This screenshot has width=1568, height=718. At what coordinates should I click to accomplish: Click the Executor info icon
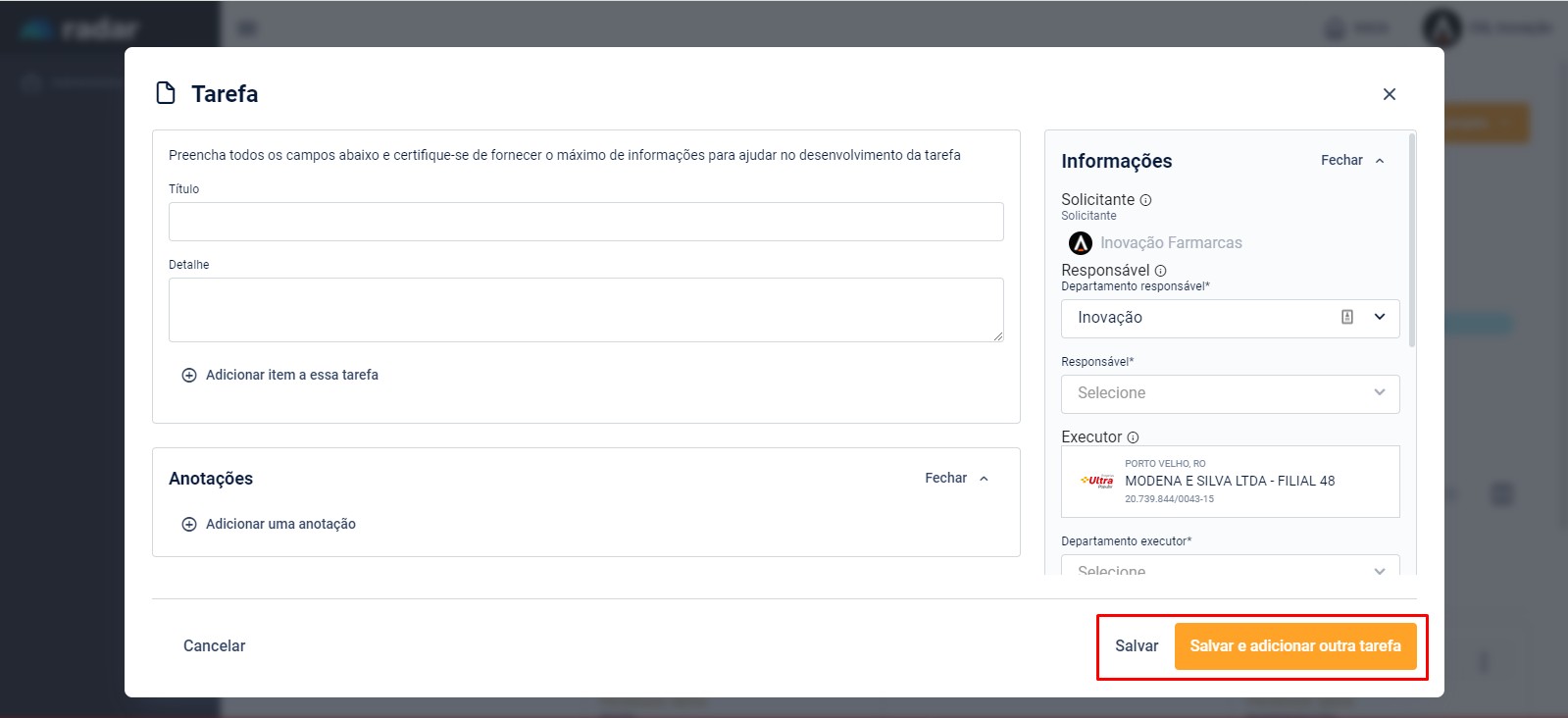(x=1133, y=437)
